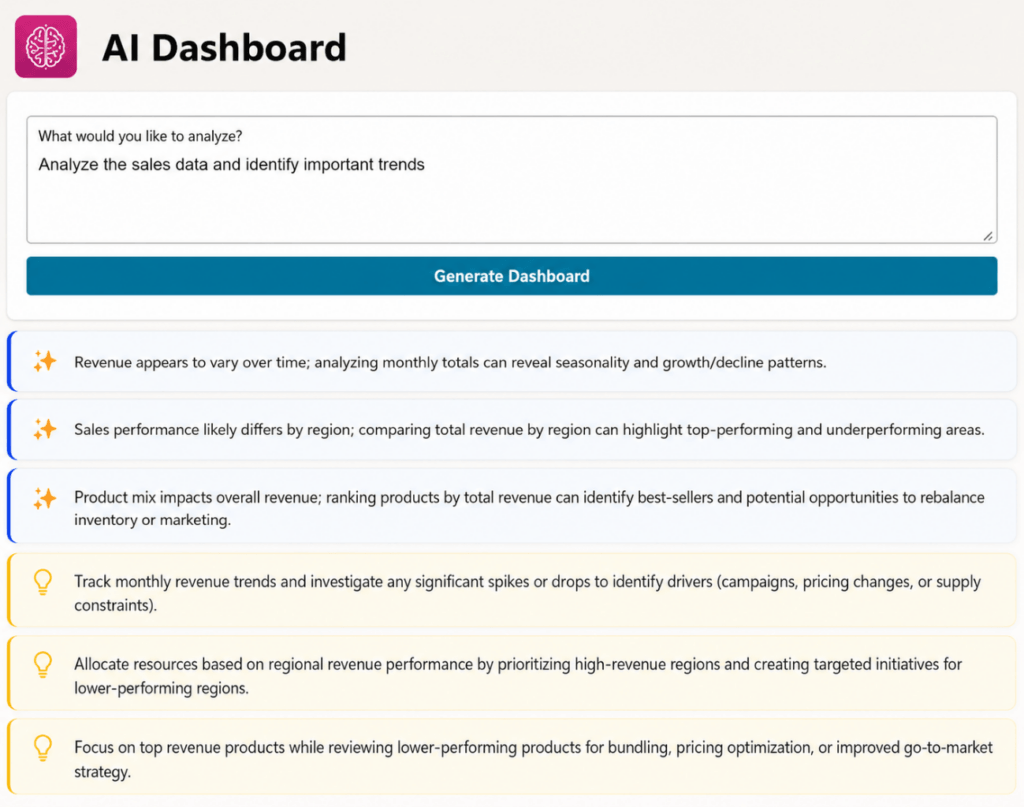
Task: Click the sparkle icon beside region performance insight
Action: pyautogui.click(x=45, y=429)
